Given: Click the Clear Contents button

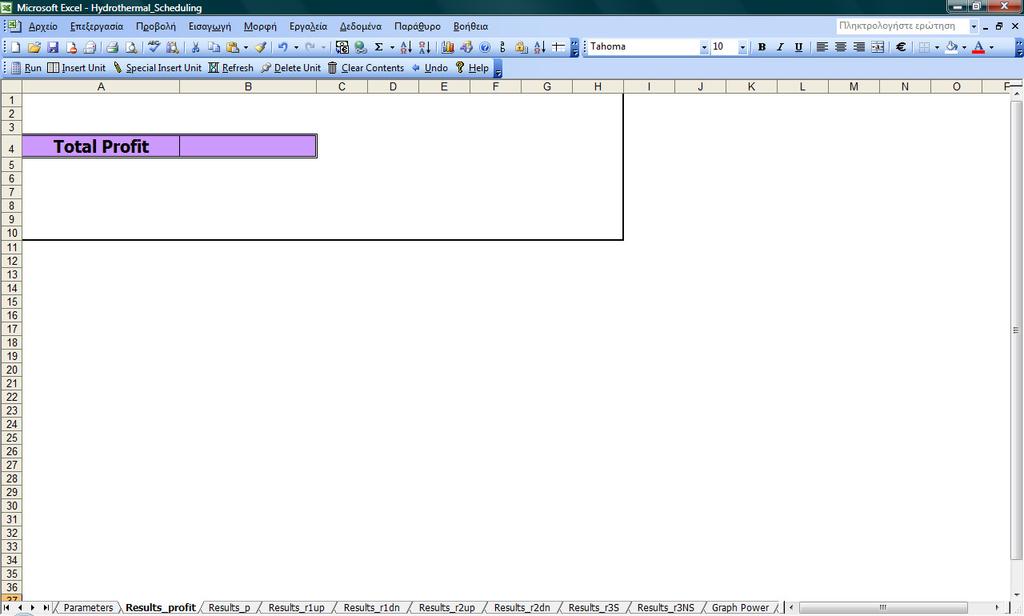Looking at the screenshot, I should pos(366,68).
